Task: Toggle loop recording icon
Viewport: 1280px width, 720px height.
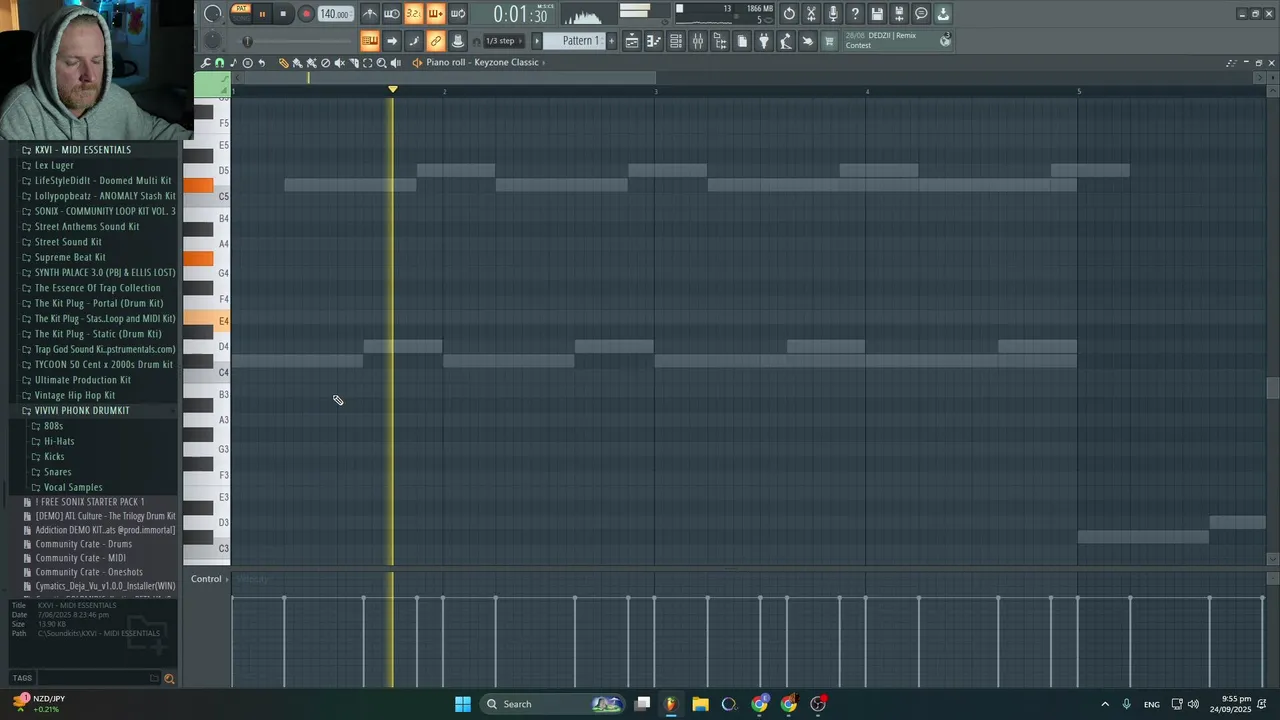Action: pyautogui.click(x=458, y=14)
